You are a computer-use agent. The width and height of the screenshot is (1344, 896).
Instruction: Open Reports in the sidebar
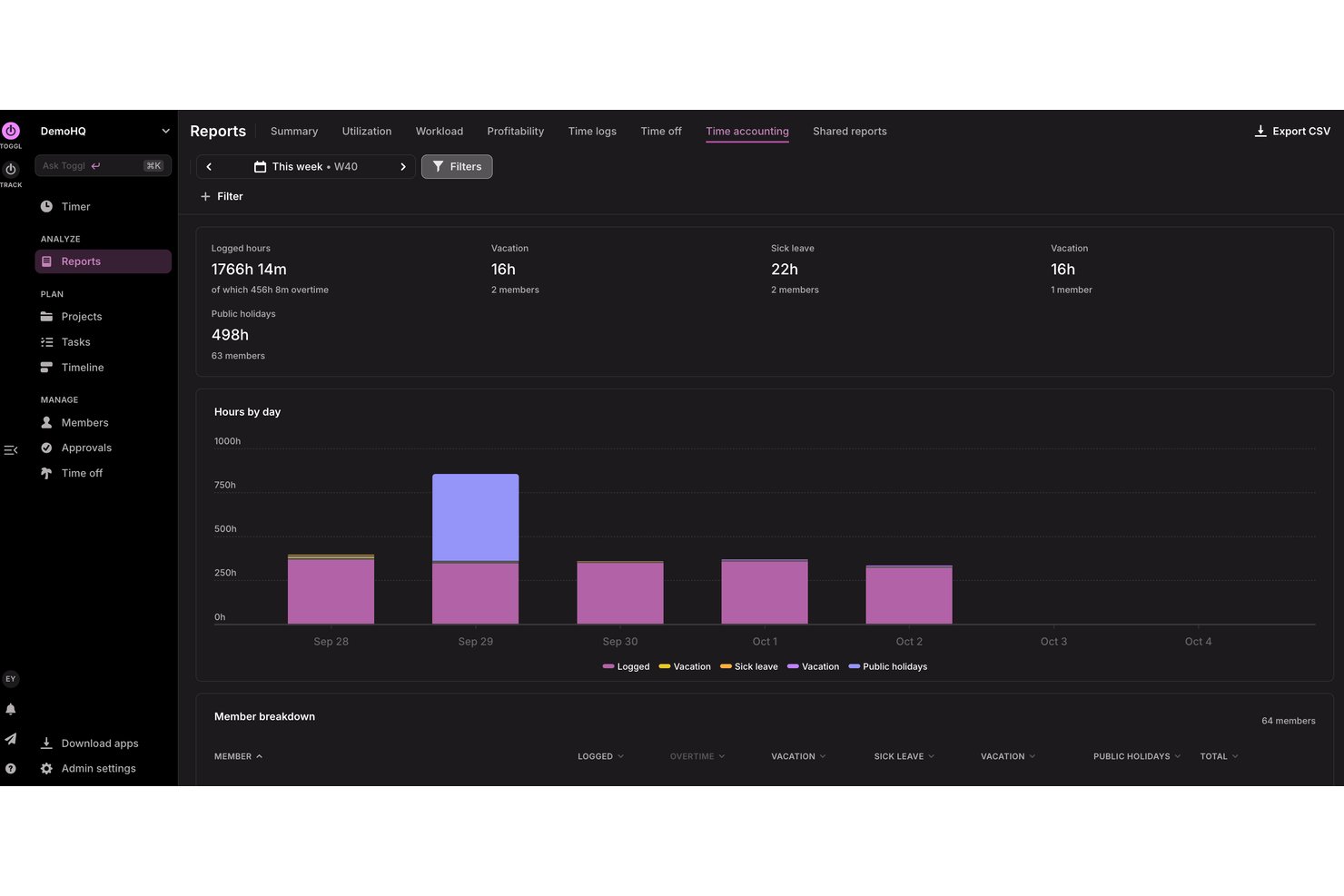coord(103,261)
